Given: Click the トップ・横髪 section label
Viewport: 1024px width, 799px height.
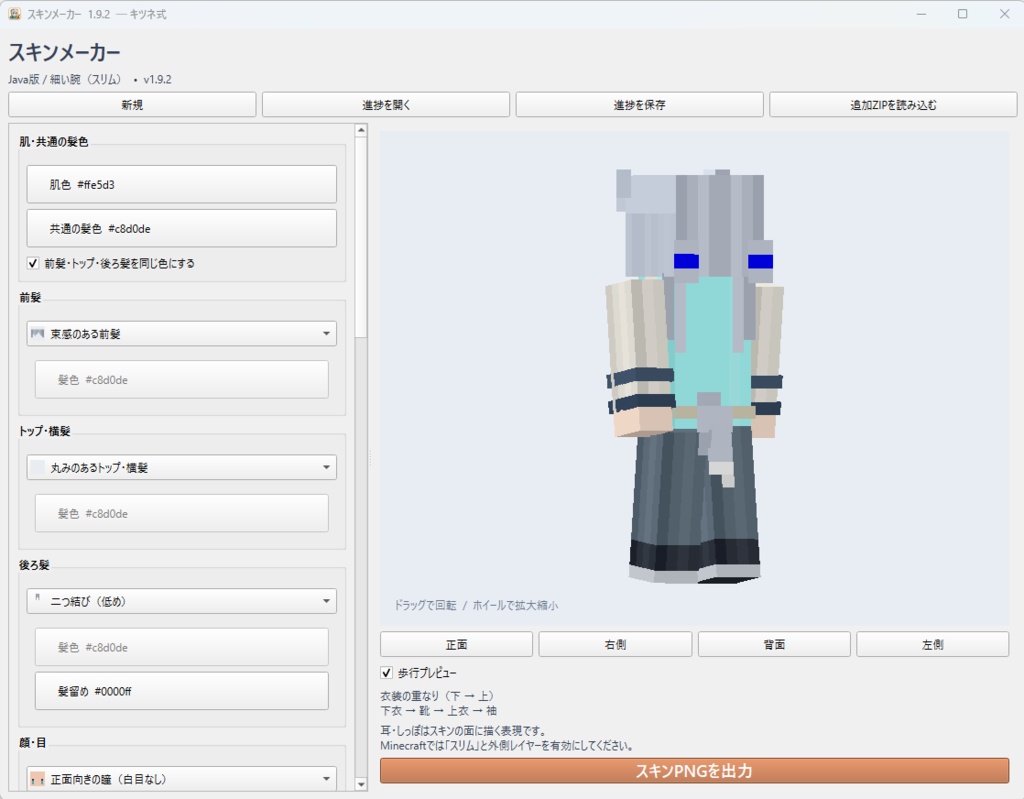Looking at the screenshot, I should (x=44, y=431).
